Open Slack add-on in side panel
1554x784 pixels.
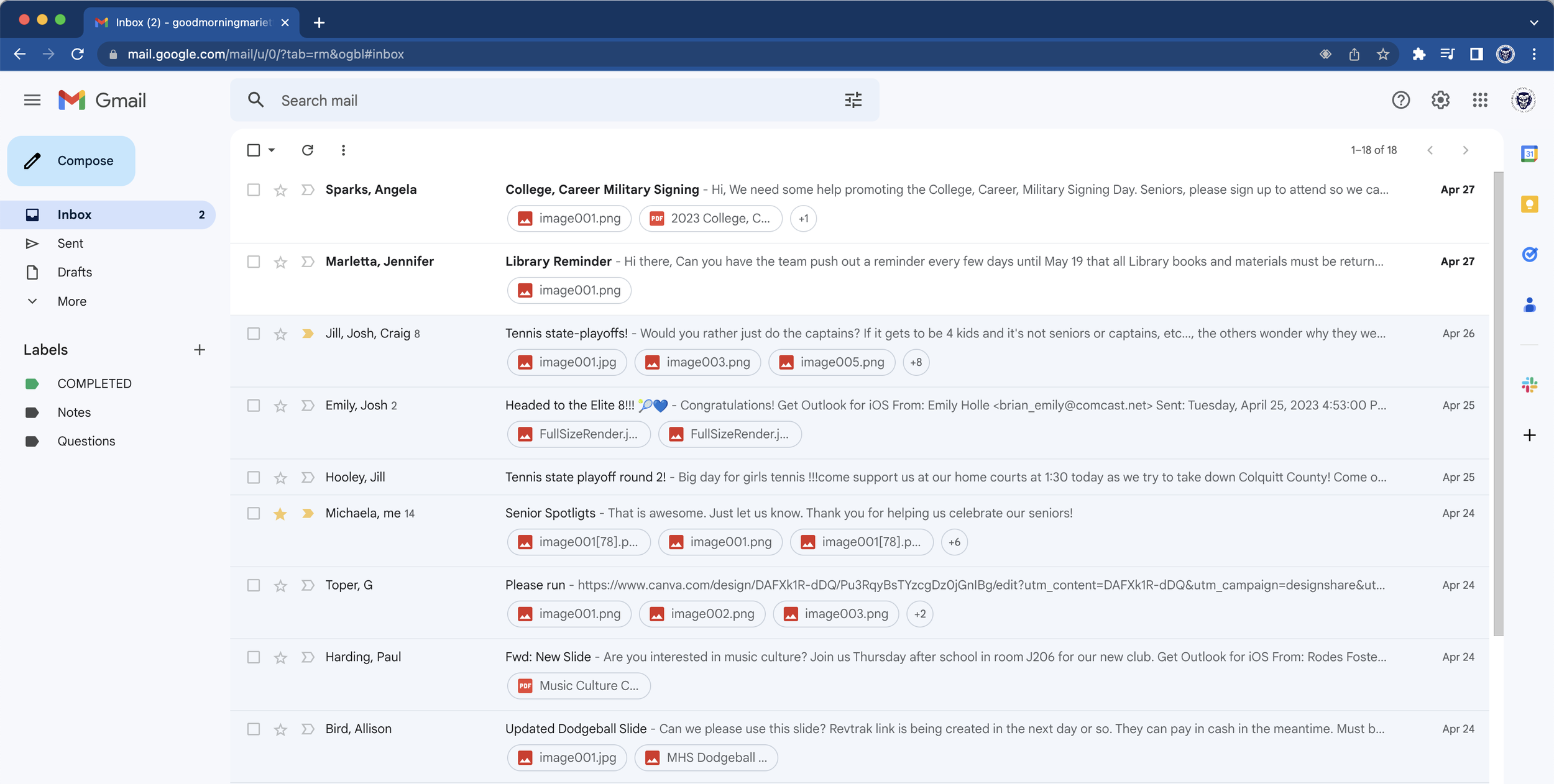pyautogui.click(x=1529, y=385)
